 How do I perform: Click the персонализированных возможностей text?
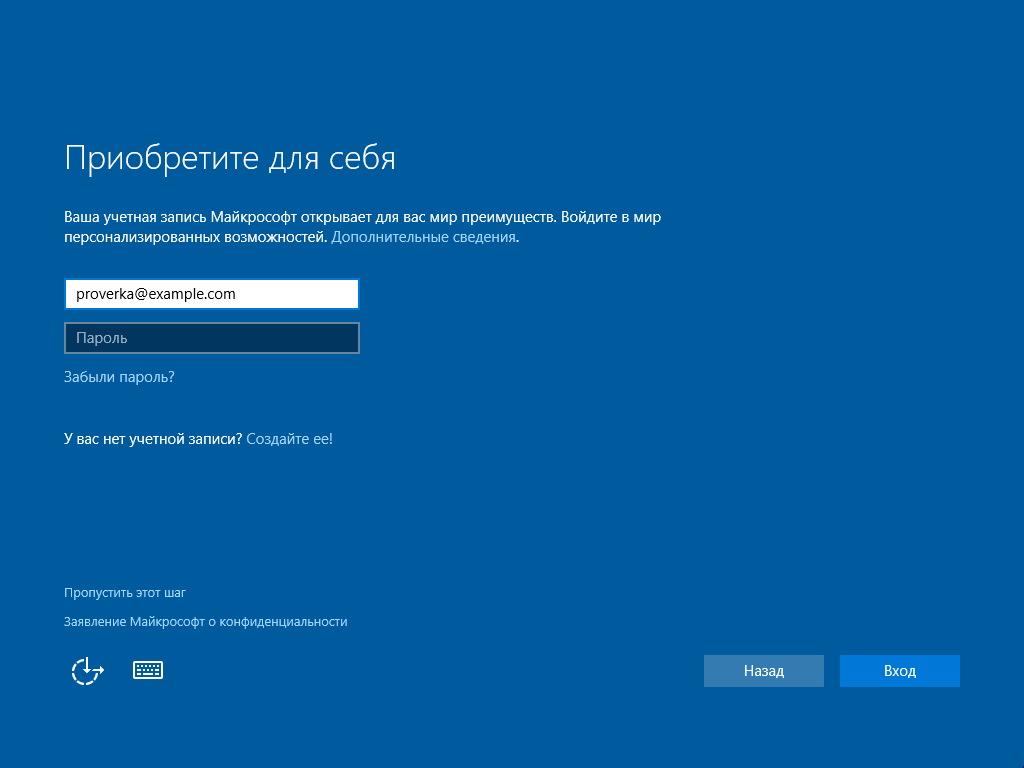point(195,238)
